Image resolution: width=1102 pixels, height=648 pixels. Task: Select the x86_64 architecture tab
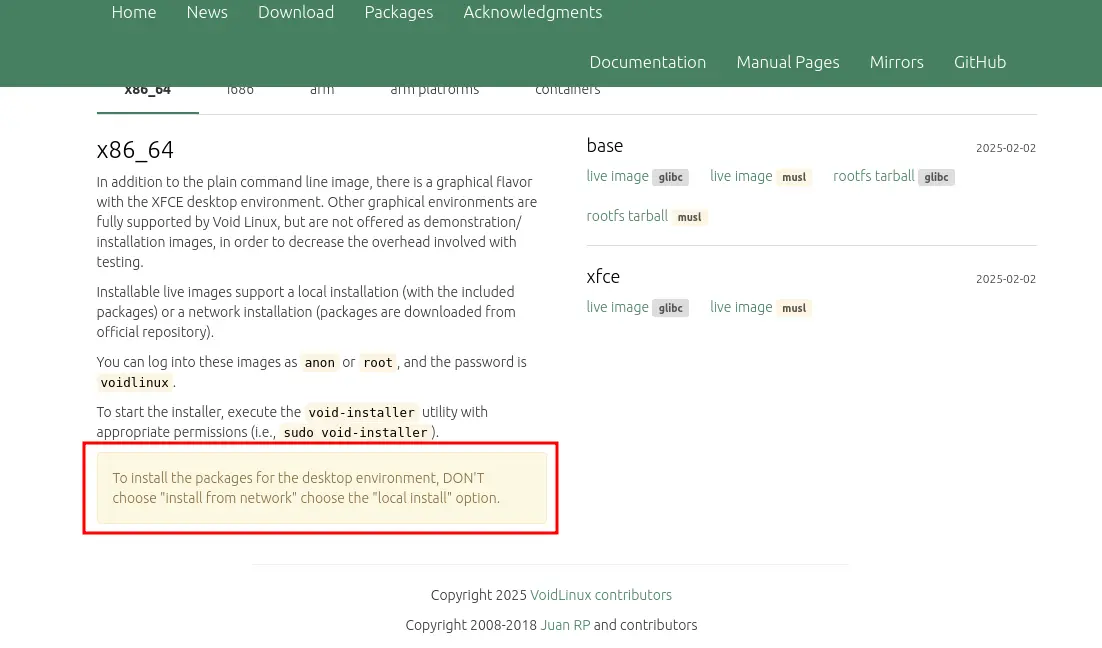coord(148,92)
